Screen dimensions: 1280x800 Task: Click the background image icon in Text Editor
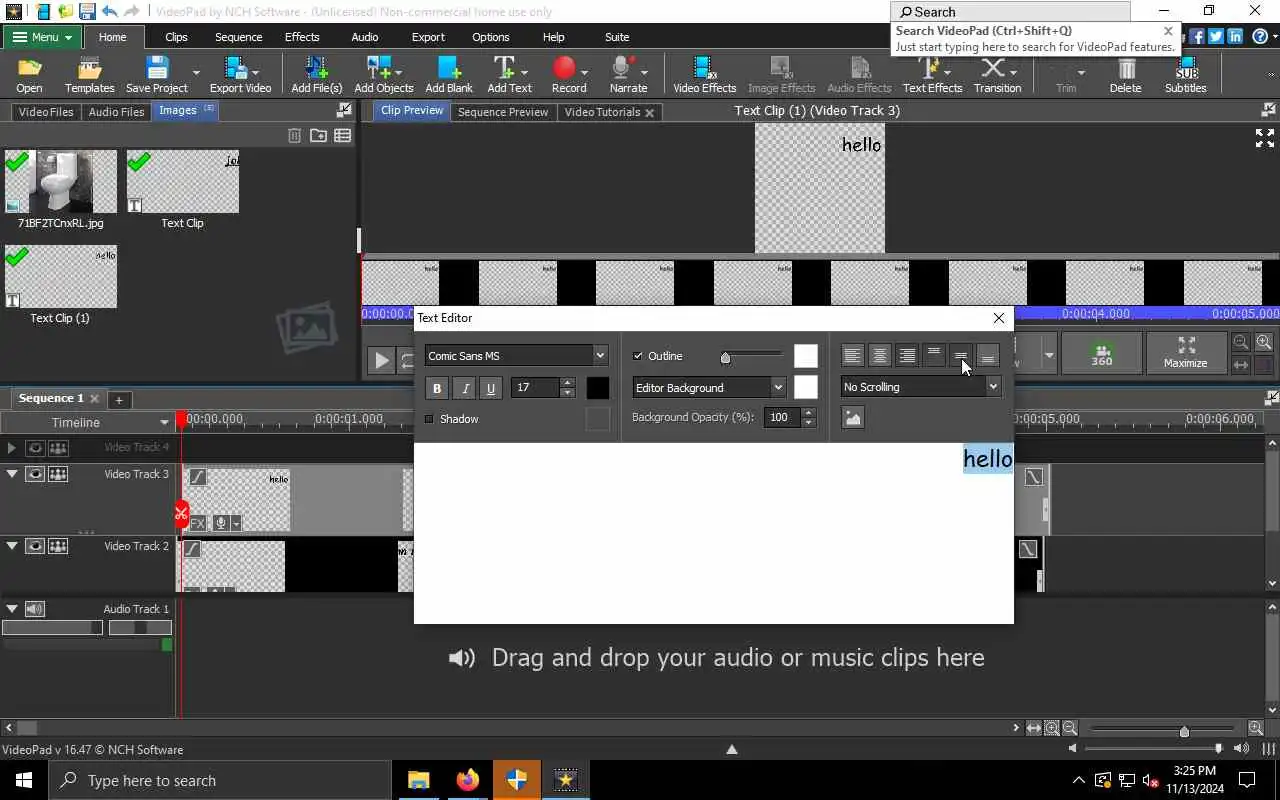[x=852, y=418]
